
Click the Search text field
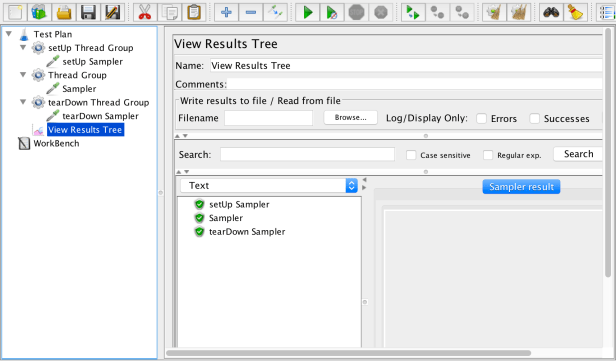click(307, 154)
